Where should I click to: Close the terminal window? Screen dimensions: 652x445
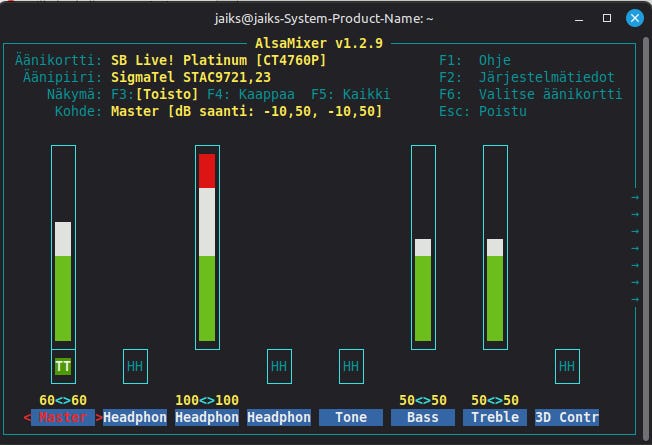(x=635, y=18)
